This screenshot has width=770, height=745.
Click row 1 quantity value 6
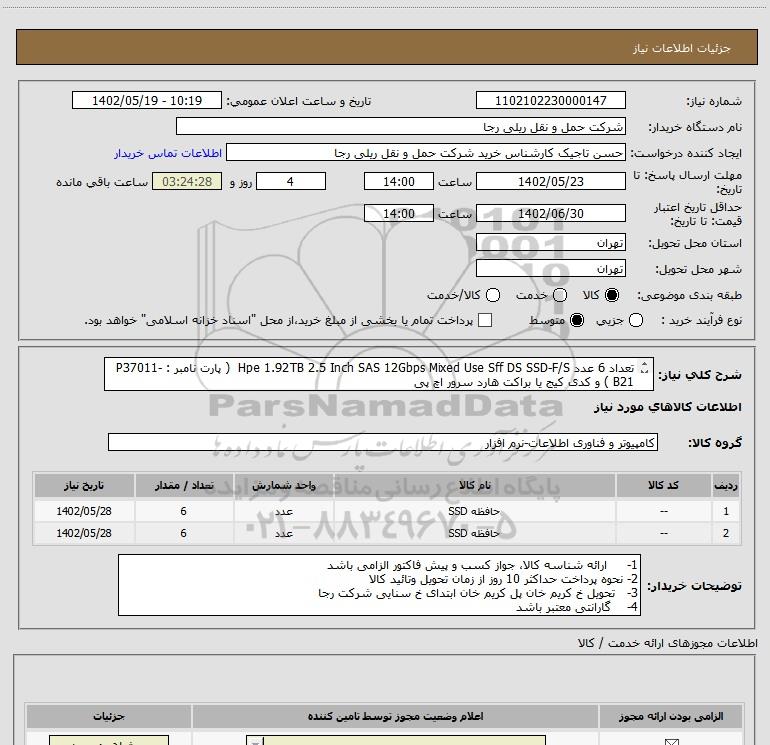coord(183,511)
